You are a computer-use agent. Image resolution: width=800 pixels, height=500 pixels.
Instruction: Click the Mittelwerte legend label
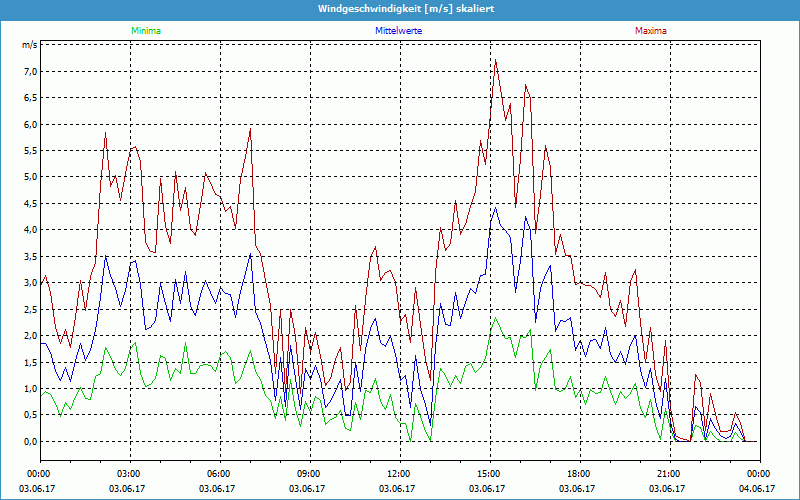(399, 31)
